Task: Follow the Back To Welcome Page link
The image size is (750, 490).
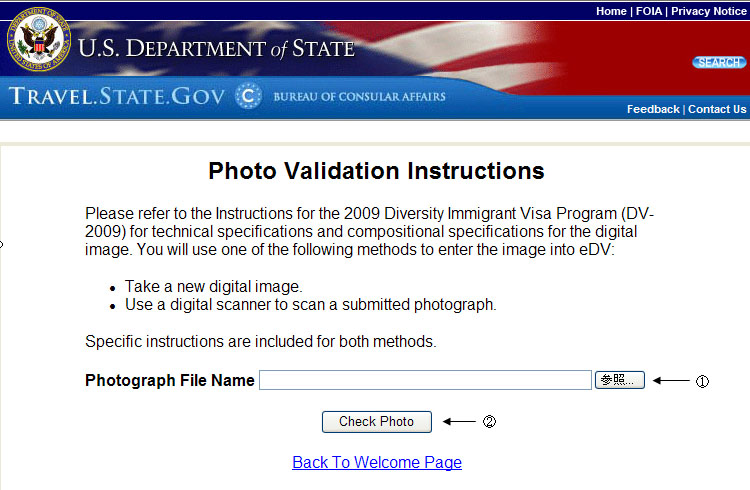Action: [x=377, y=462]
